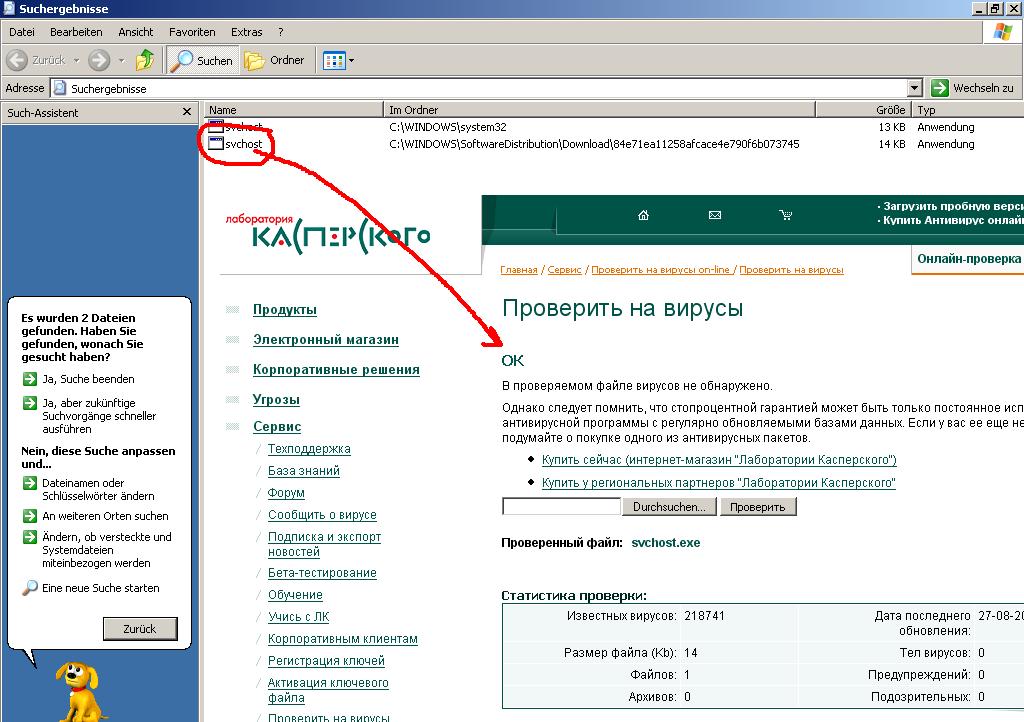Open the Техподдержка link
This screenshot has width=1024, height=722.
coord(309,449)
